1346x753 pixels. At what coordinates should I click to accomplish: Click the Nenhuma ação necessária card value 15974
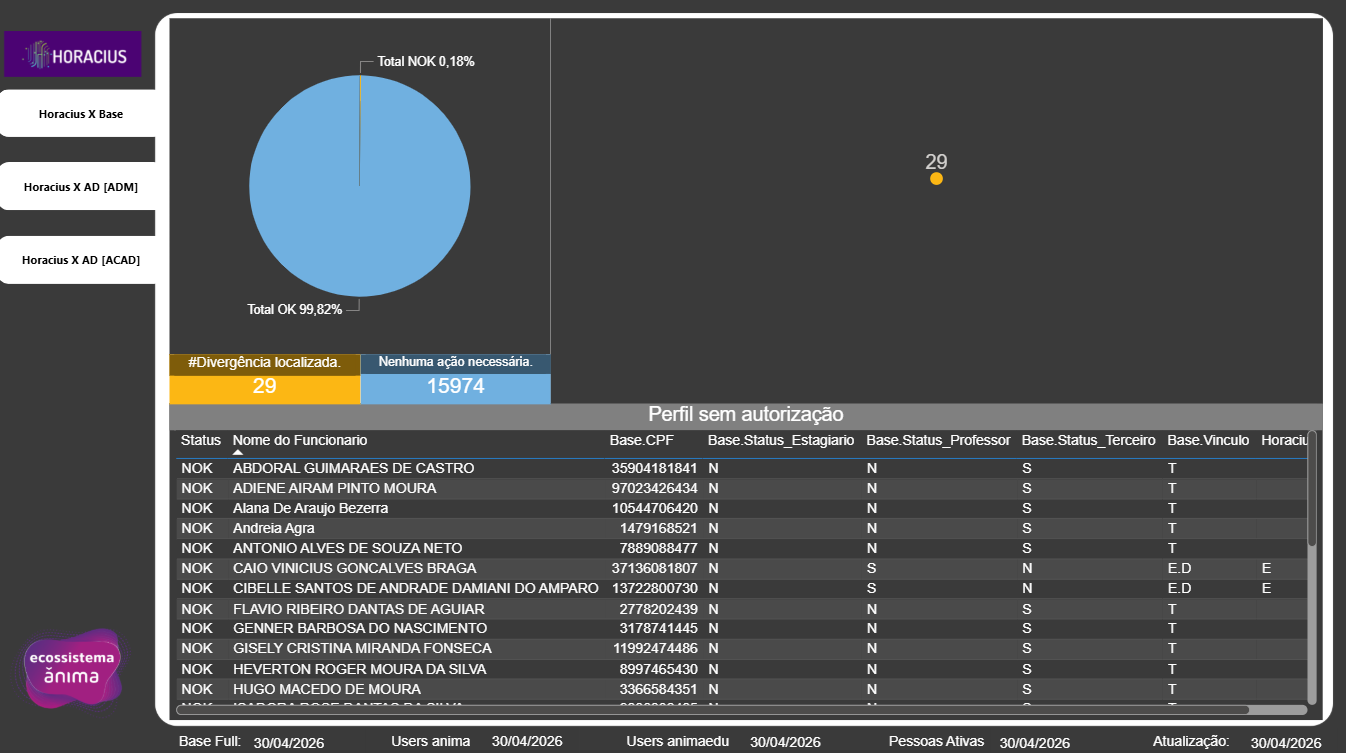point(455,386)
